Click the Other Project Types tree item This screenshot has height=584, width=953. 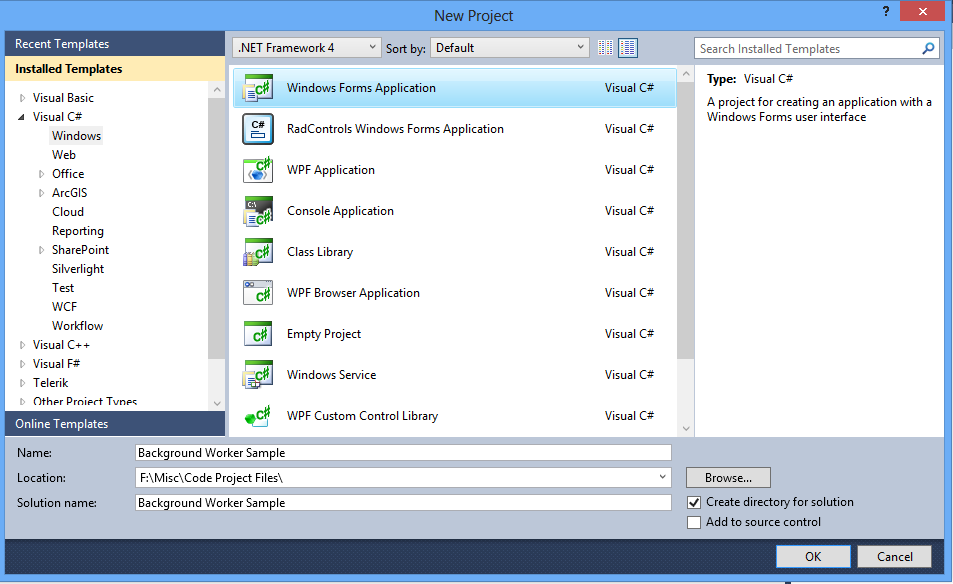tap(84, 402)
